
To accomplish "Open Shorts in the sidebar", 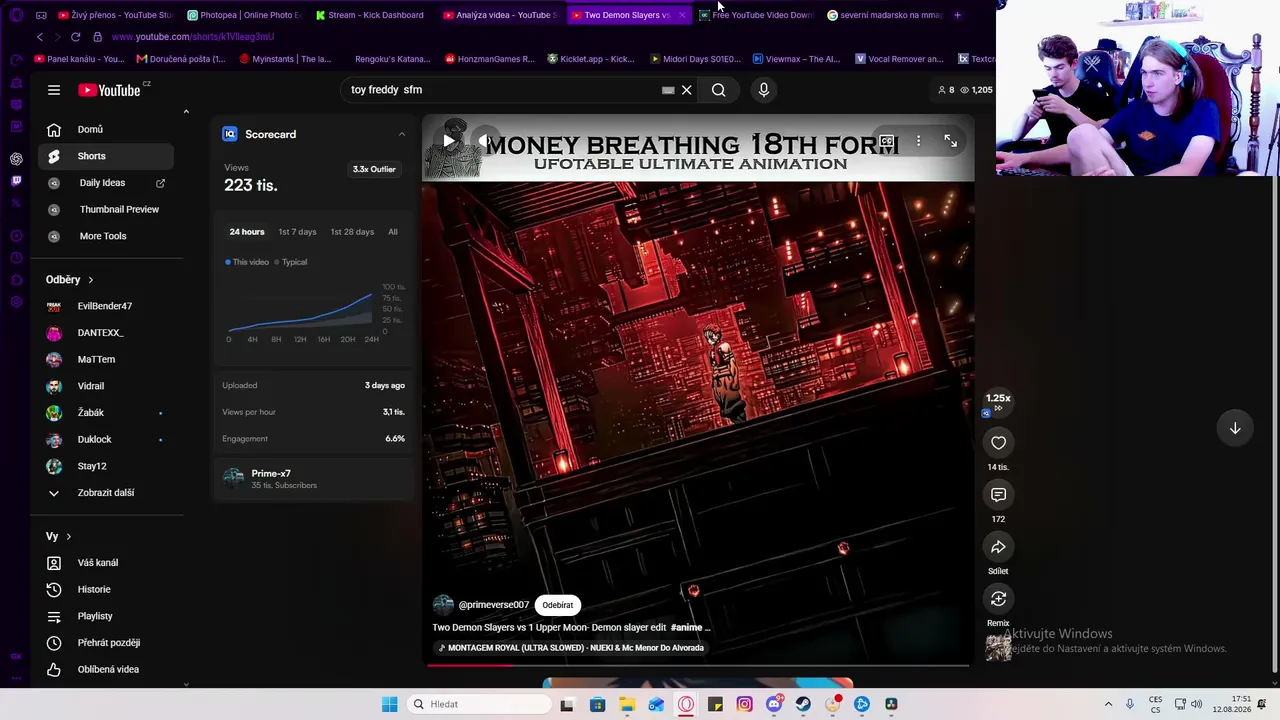I will (106, 156).
